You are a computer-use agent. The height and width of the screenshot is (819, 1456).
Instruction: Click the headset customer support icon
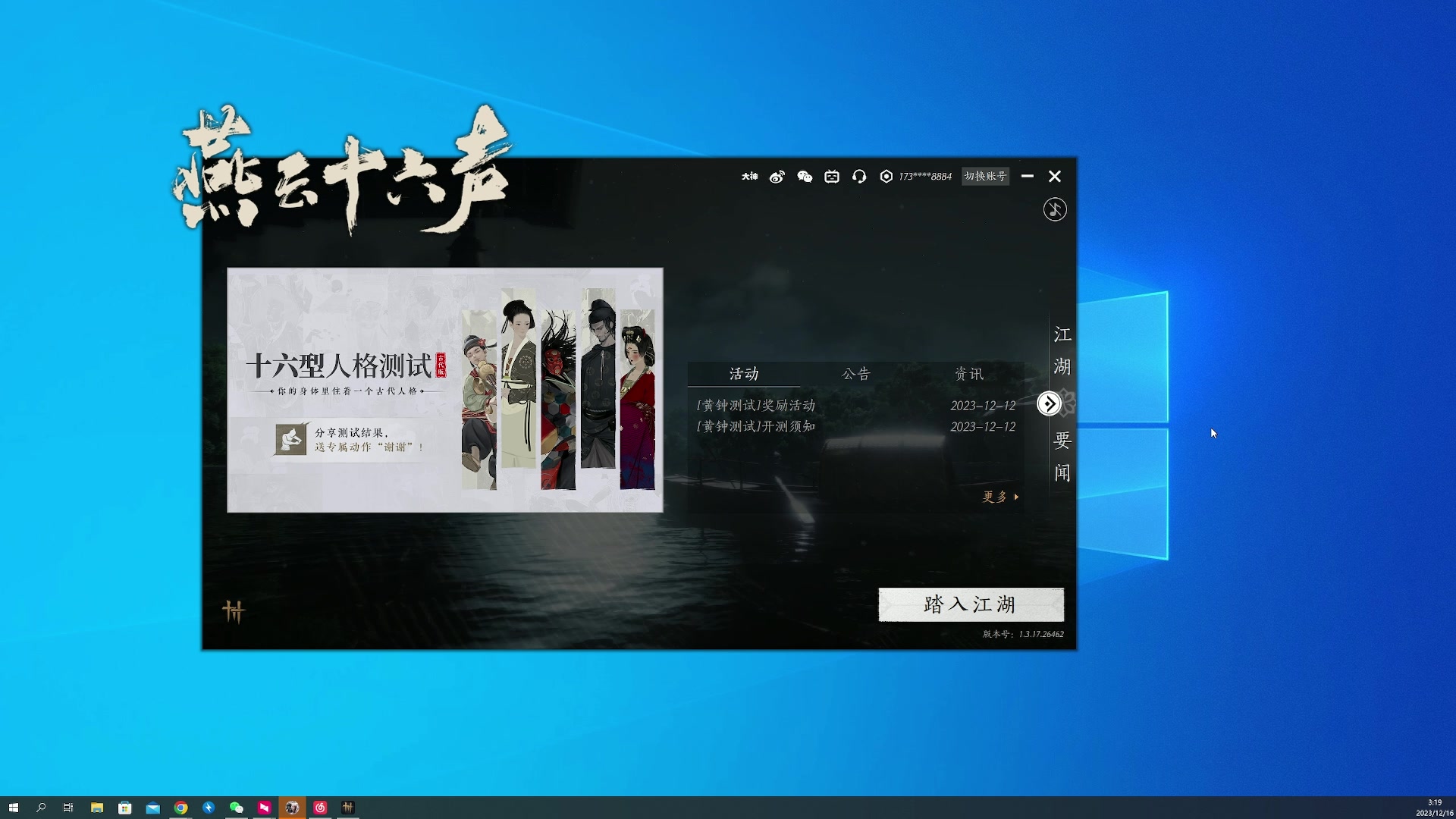pyautogui.click(x=859, y=177)
